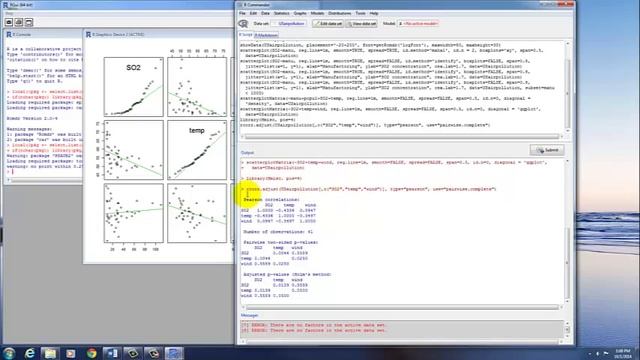Open the Word icon in the taskbar
Image resolution: width=640 pixels, height=360 pixels.
point(112,353)
